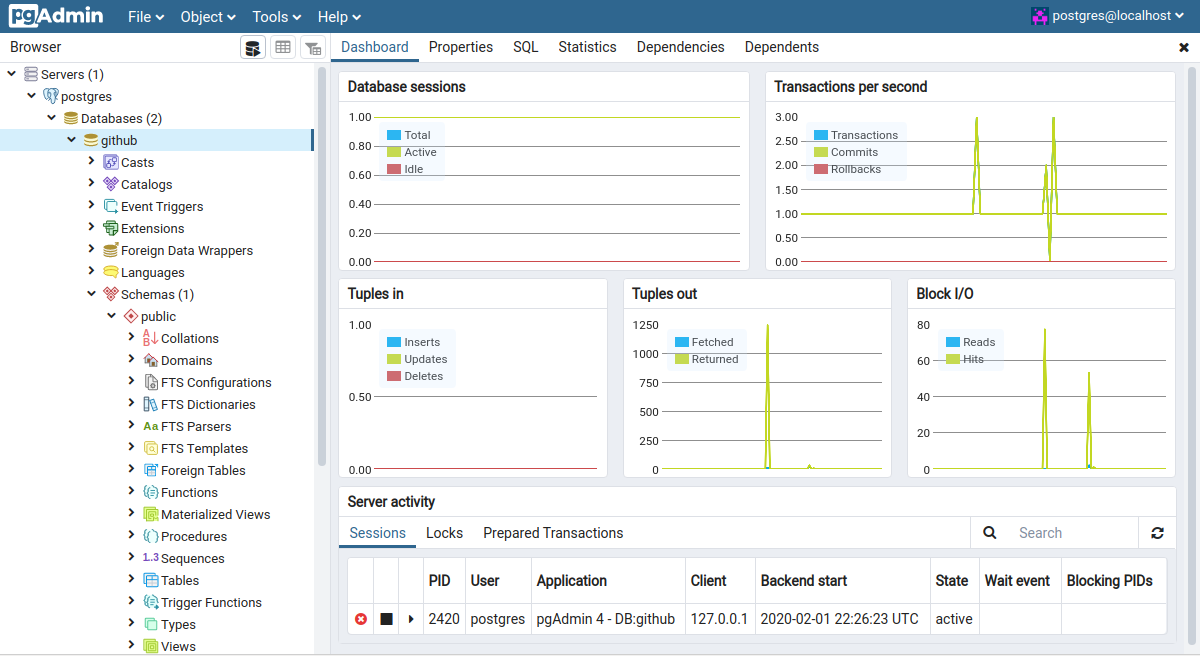1200x656 pixels.
Task: Open the Tools menu
Action: pos(277,17)
